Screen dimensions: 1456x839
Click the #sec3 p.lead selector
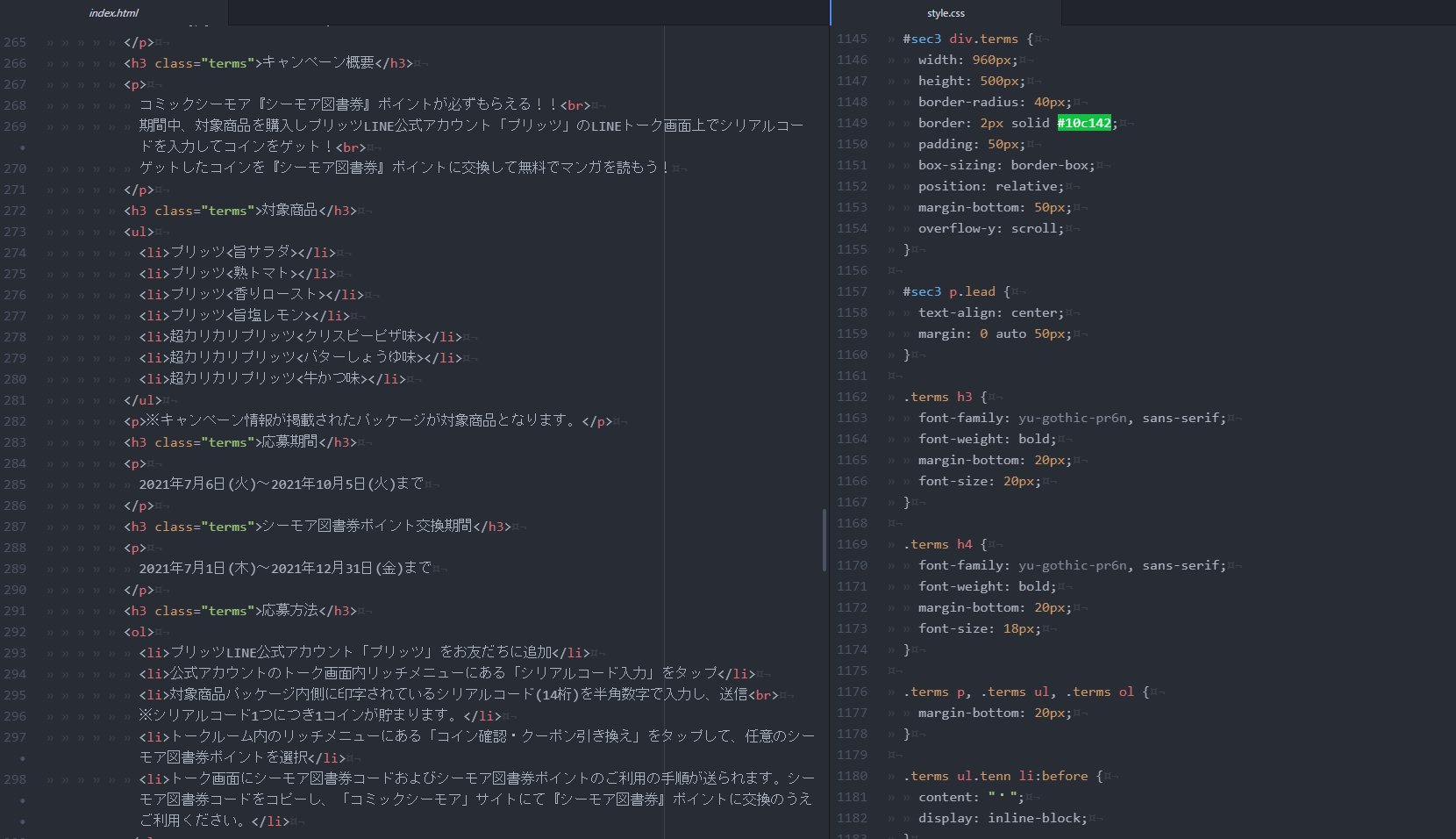point(949,291)
